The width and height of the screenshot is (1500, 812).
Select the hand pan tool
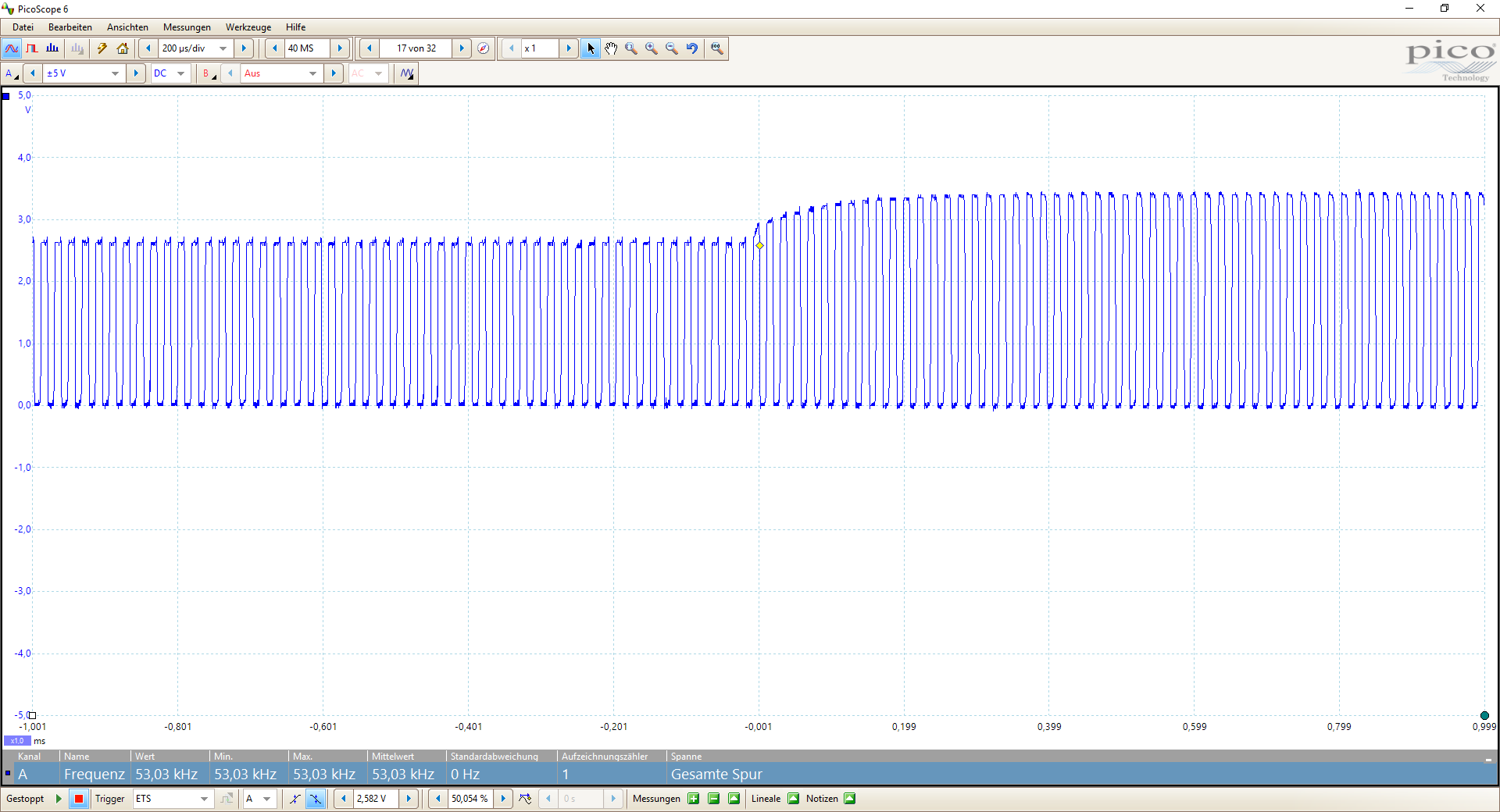[x=611, y=48]
